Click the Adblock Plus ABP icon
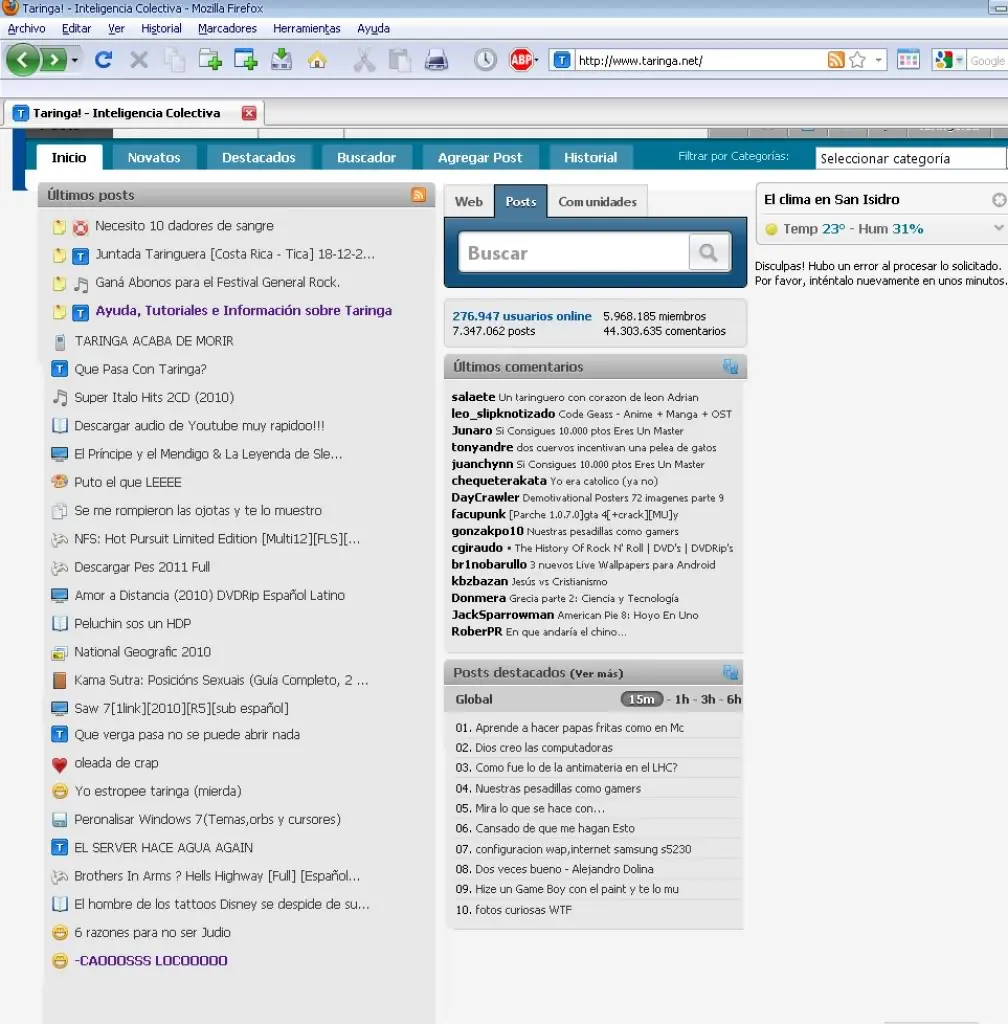This screenshot has width=1008, height=1024. click(x=521, y=60)
